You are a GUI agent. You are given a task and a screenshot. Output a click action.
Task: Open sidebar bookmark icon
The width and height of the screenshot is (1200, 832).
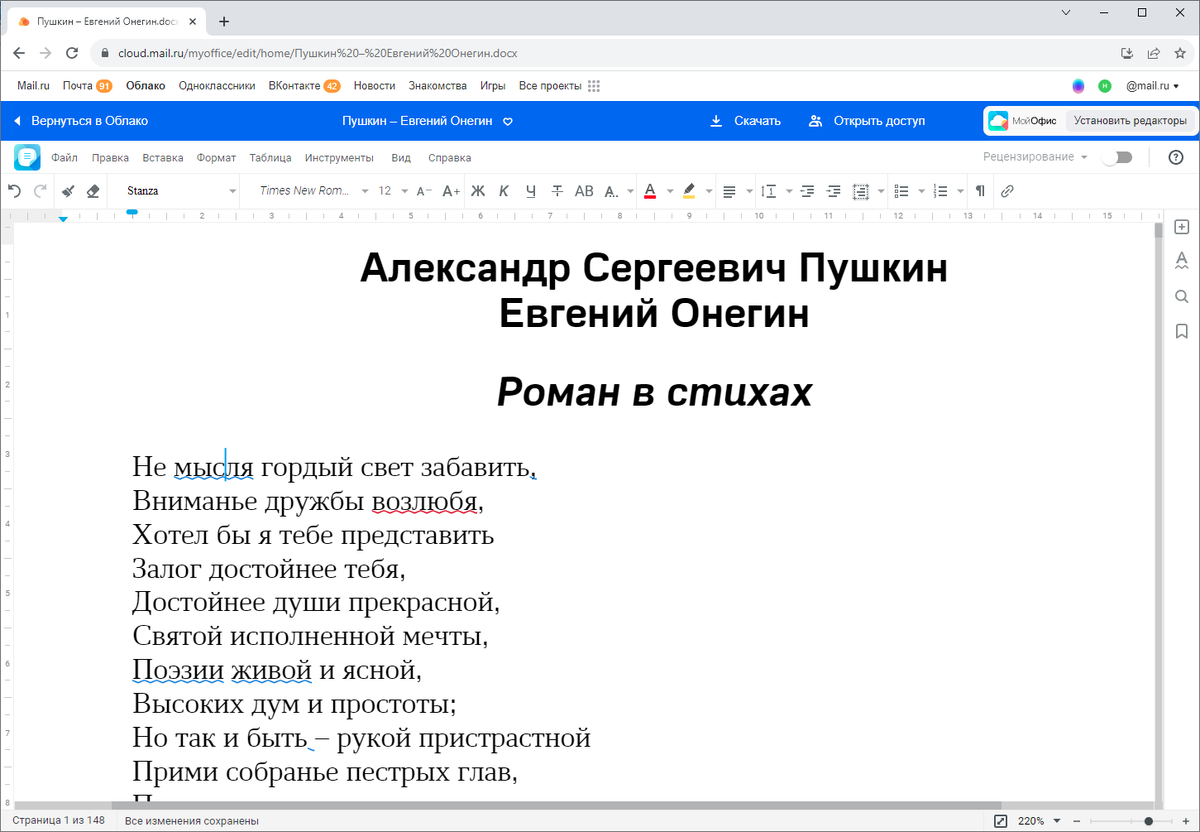pyautogui.click(x=1181, y=331)
